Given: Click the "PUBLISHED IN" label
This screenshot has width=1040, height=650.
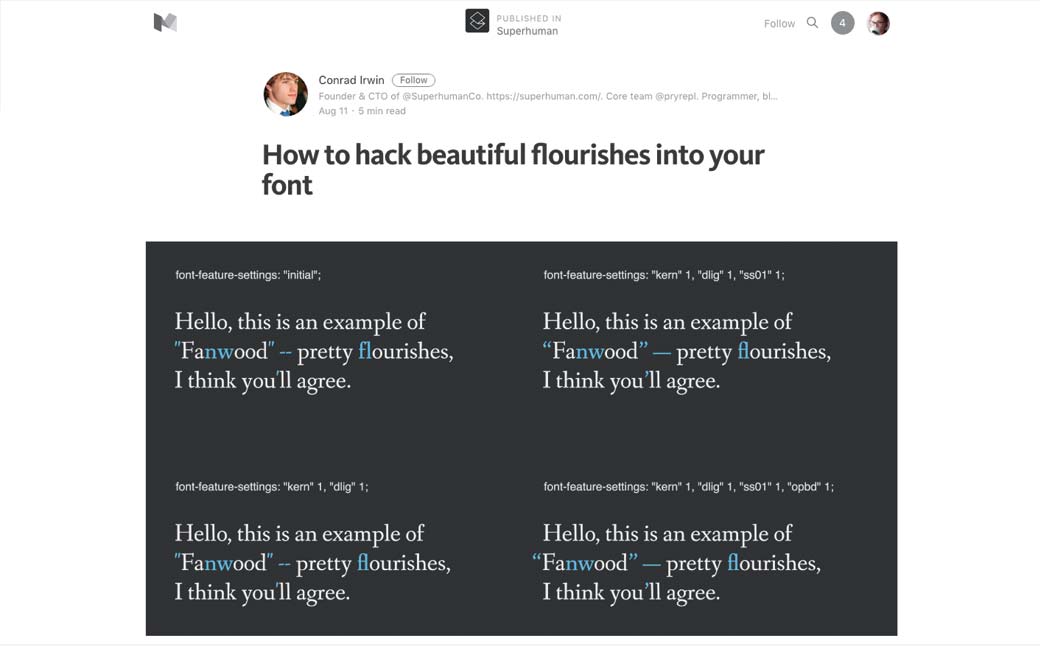Looking at the screenshot, I should pyautogui.click(x=528, y=18).
